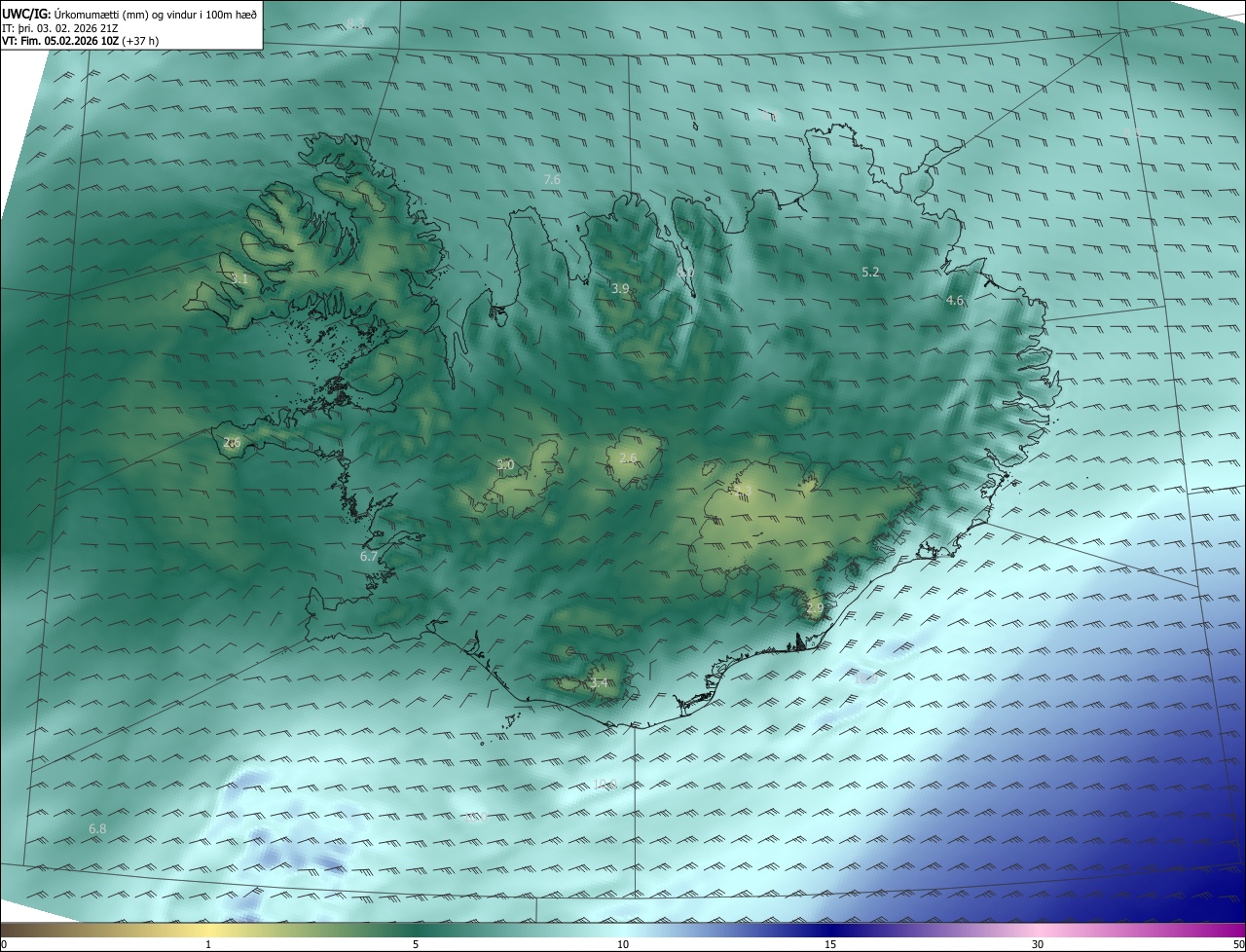This screenshot has height=952, width=1246.
Task: Click the 5 tick on the color scale
Action: pyautogui.click(x=416, y=944)
